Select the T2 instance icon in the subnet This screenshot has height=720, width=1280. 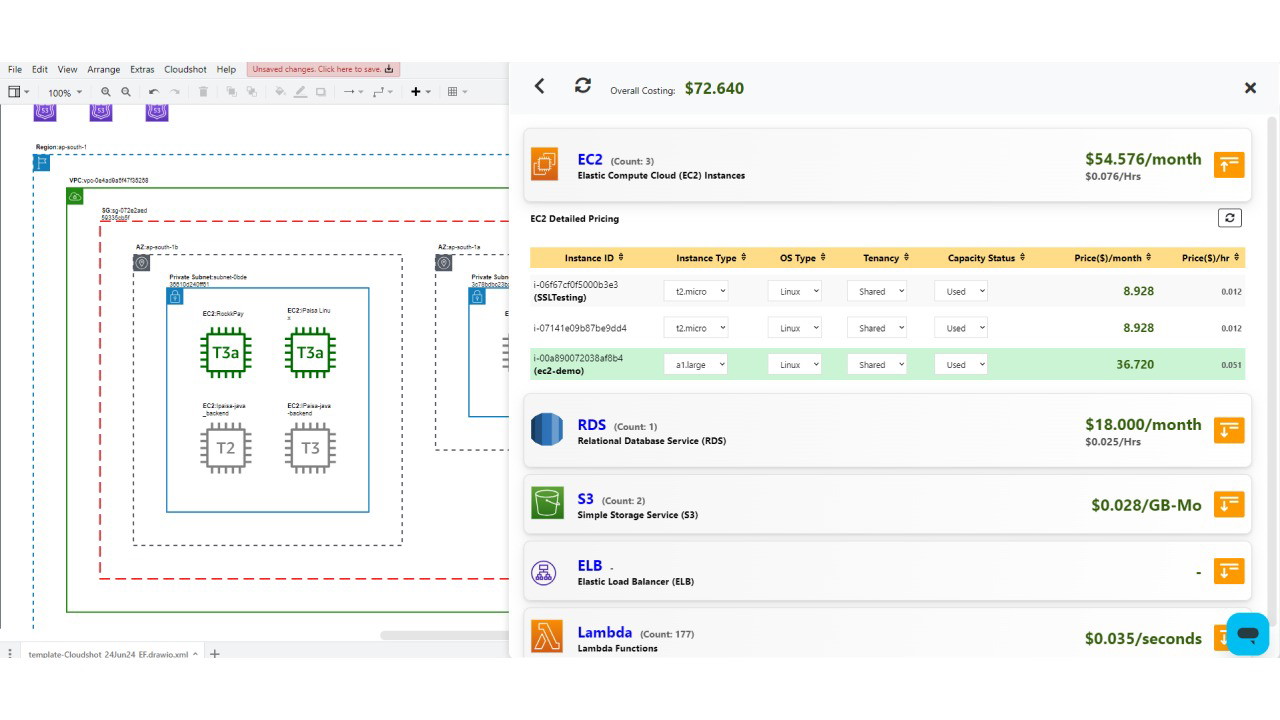(x=226, y=448)
